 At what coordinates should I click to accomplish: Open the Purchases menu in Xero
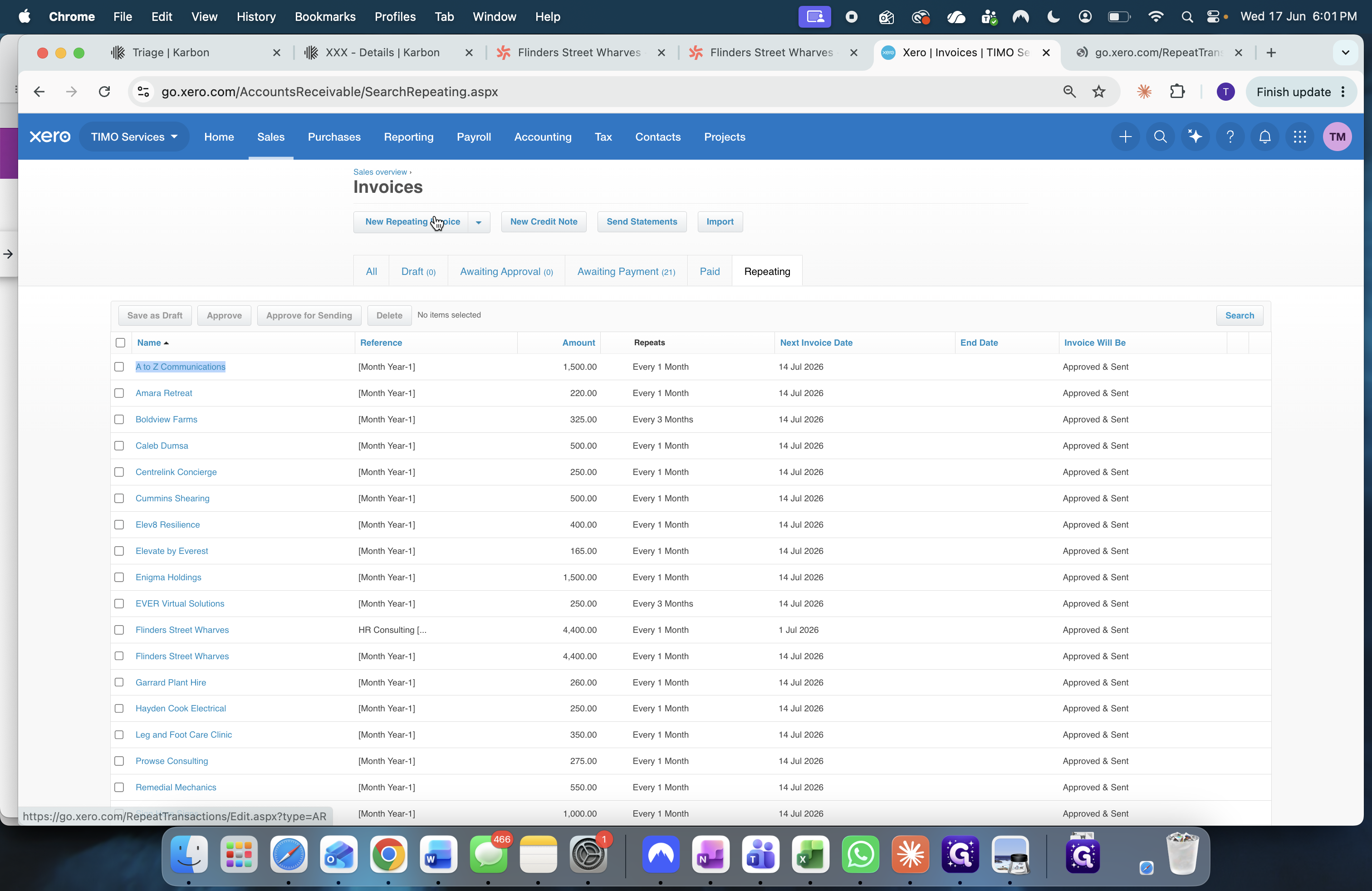pyautogui.click(x=334, y=137)
